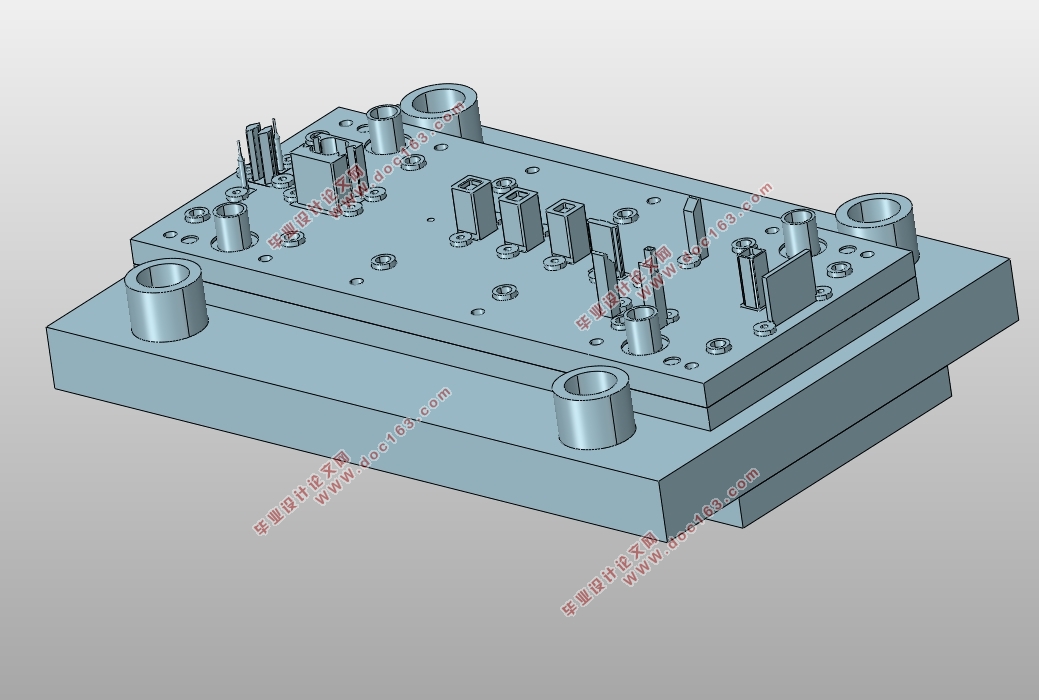Viewport: 1039px width, 700px height.
Task: Select the tall thin pins at rear-left corner
Action: point(261,154)
